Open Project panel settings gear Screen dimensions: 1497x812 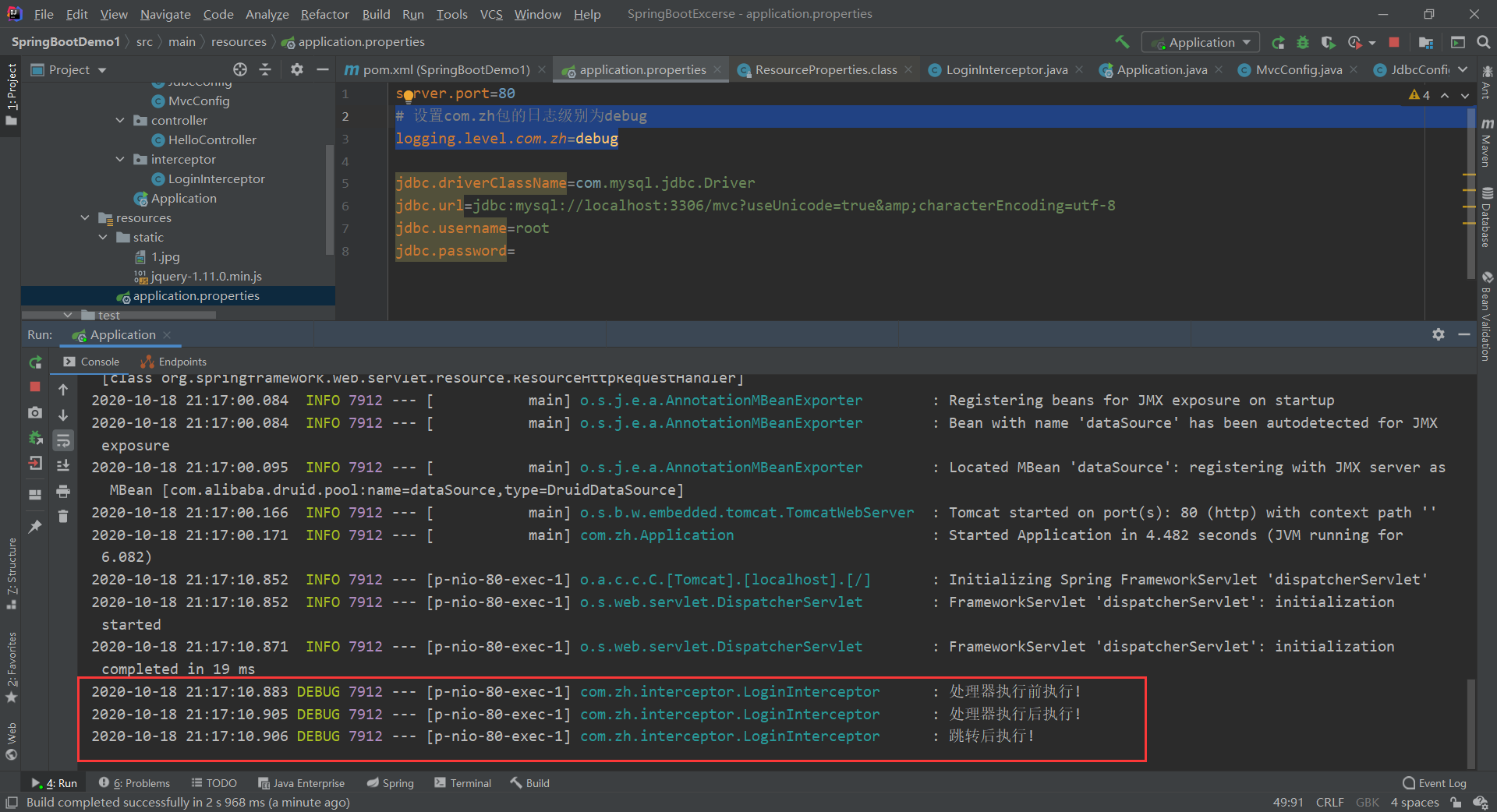[x=297, y=69]
